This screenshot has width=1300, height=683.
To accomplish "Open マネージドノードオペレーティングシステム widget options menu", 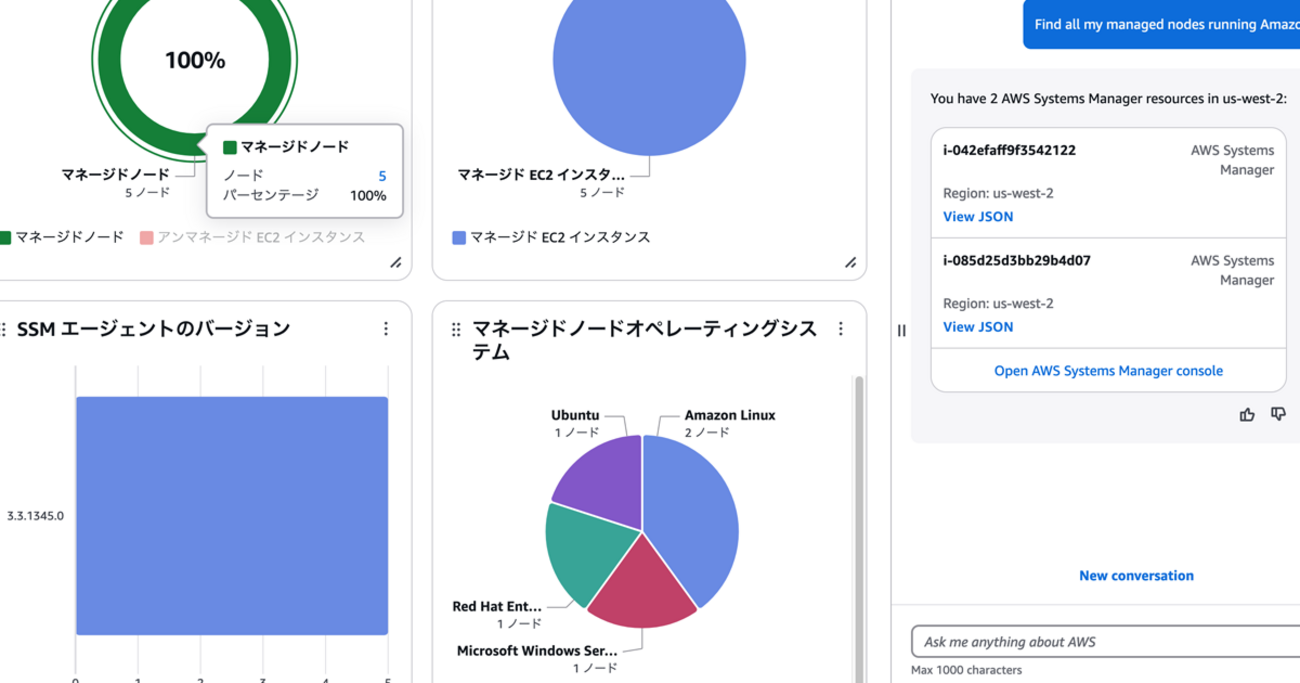I will point(840,328).
